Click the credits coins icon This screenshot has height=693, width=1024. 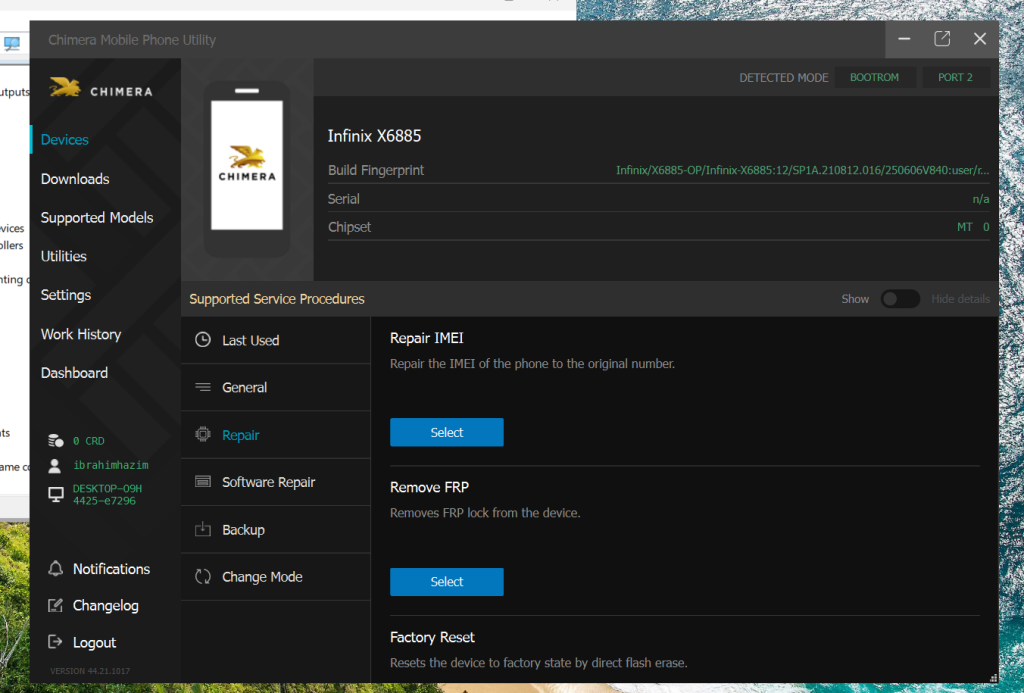coord(56,441)
